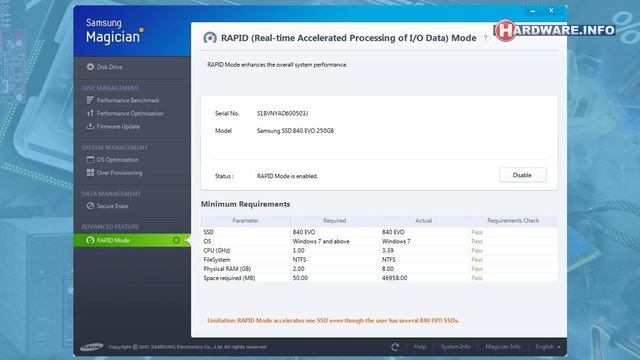Open Secure Erase page
This screenshot has width=640, height=360.
click(x=112, y=206)
